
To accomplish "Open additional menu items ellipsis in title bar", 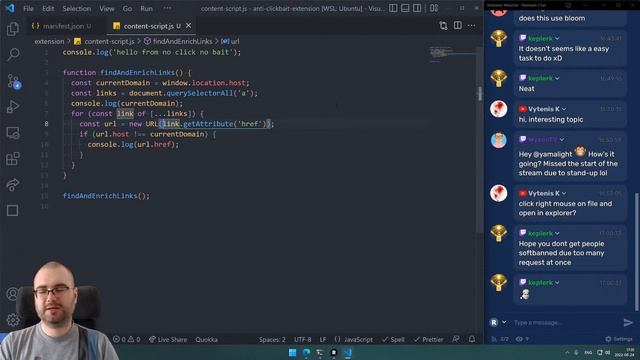I will (x=167, y=8).
